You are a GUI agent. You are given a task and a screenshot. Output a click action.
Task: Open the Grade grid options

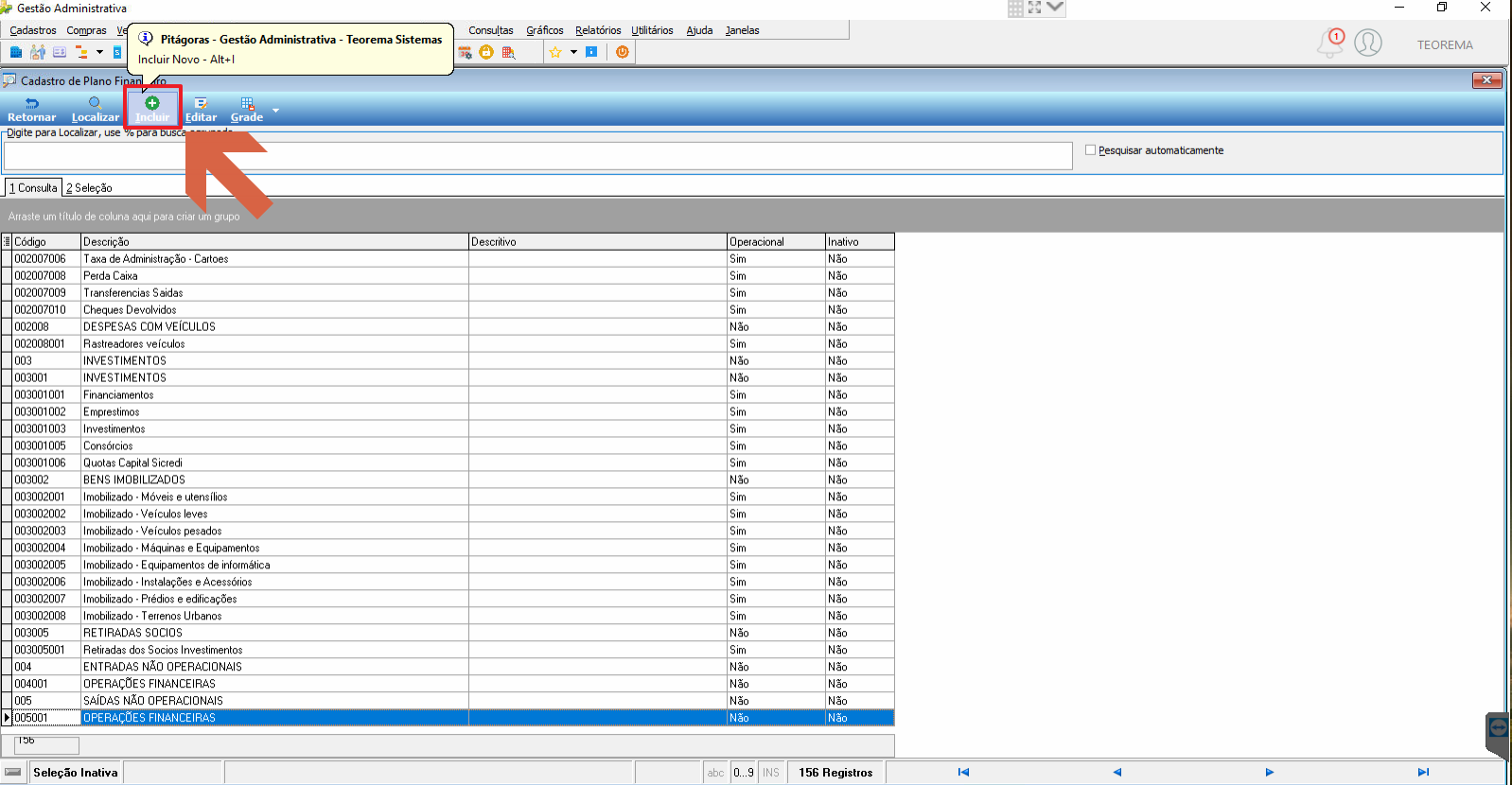tap(247, 109)
